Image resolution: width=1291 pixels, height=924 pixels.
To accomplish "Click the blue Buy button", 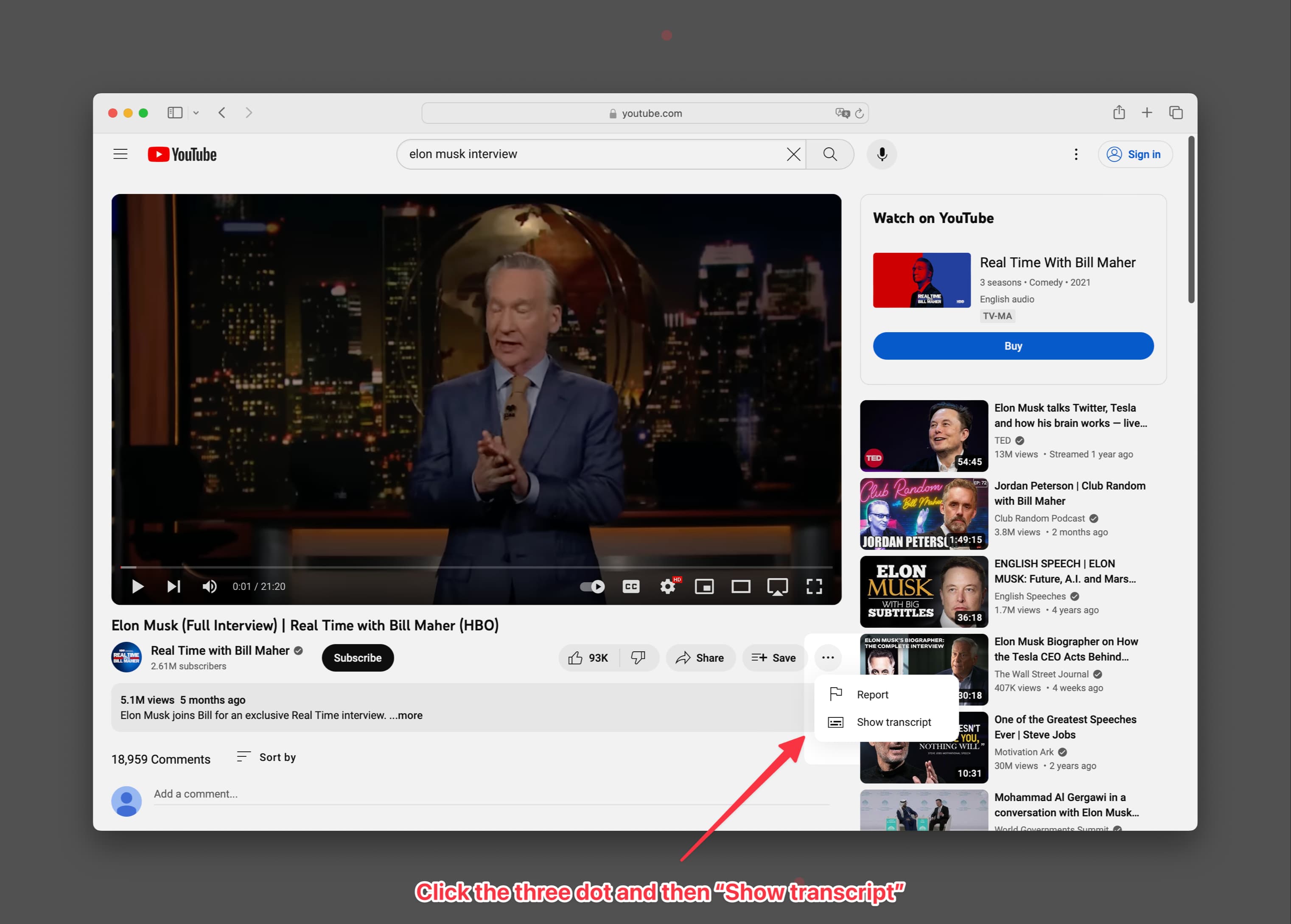I will 1013,346.
